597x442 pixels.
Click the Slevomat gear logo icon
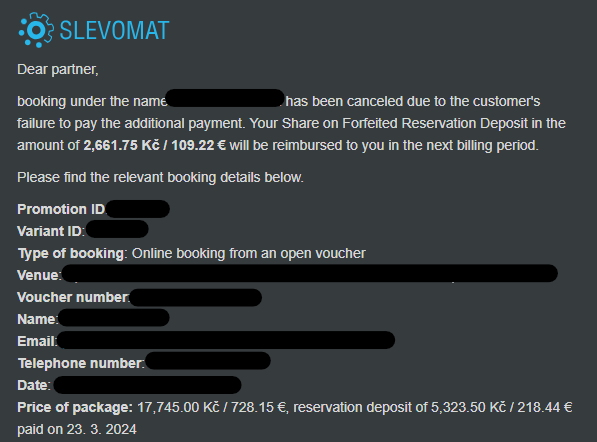(x=36, y=30)
